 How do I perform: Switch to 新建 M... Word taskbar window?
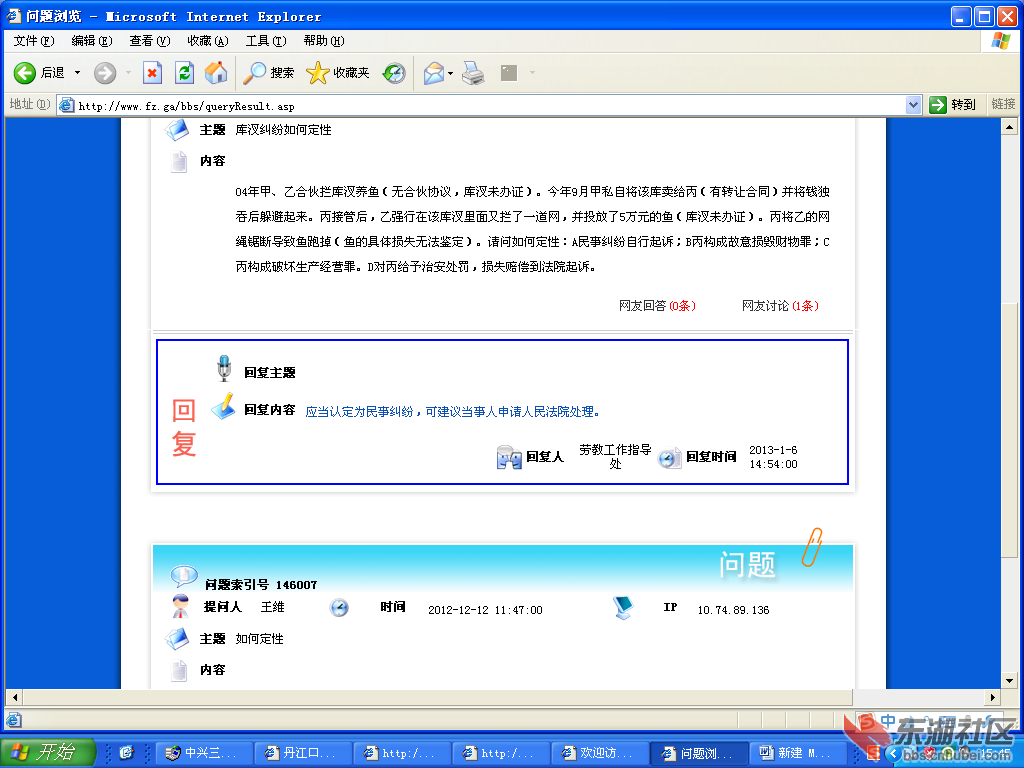797,753
